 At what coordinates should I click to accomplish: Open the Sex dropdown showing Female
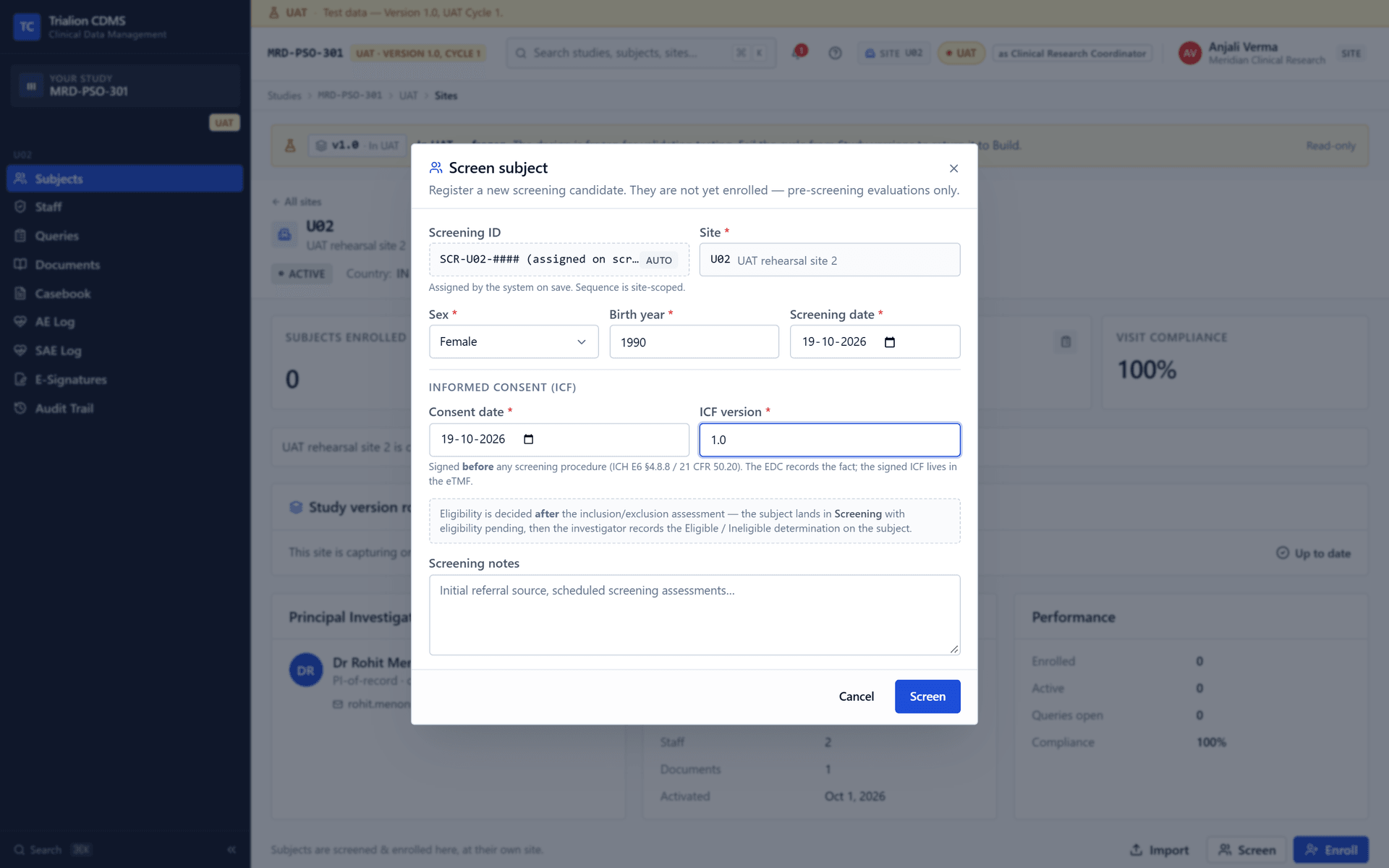pyautogui.click(x=514, y=341)
